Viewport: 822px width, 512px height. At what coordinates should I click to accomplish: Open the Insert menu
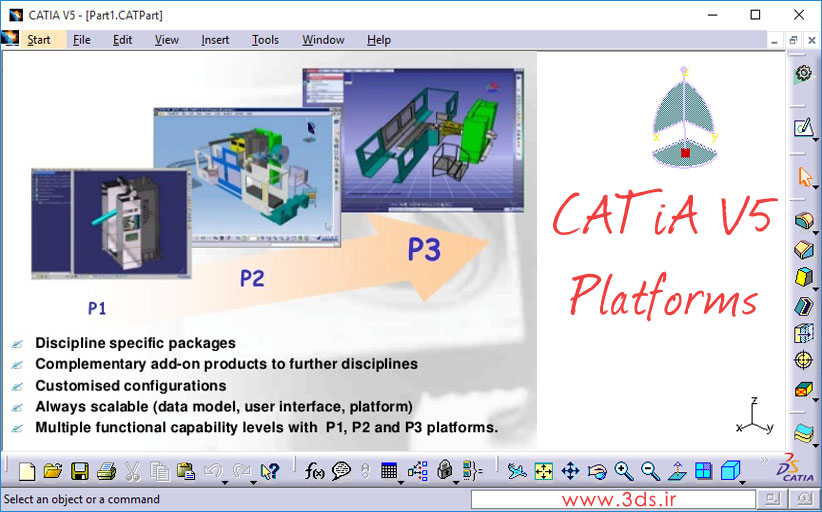point(215,40)
